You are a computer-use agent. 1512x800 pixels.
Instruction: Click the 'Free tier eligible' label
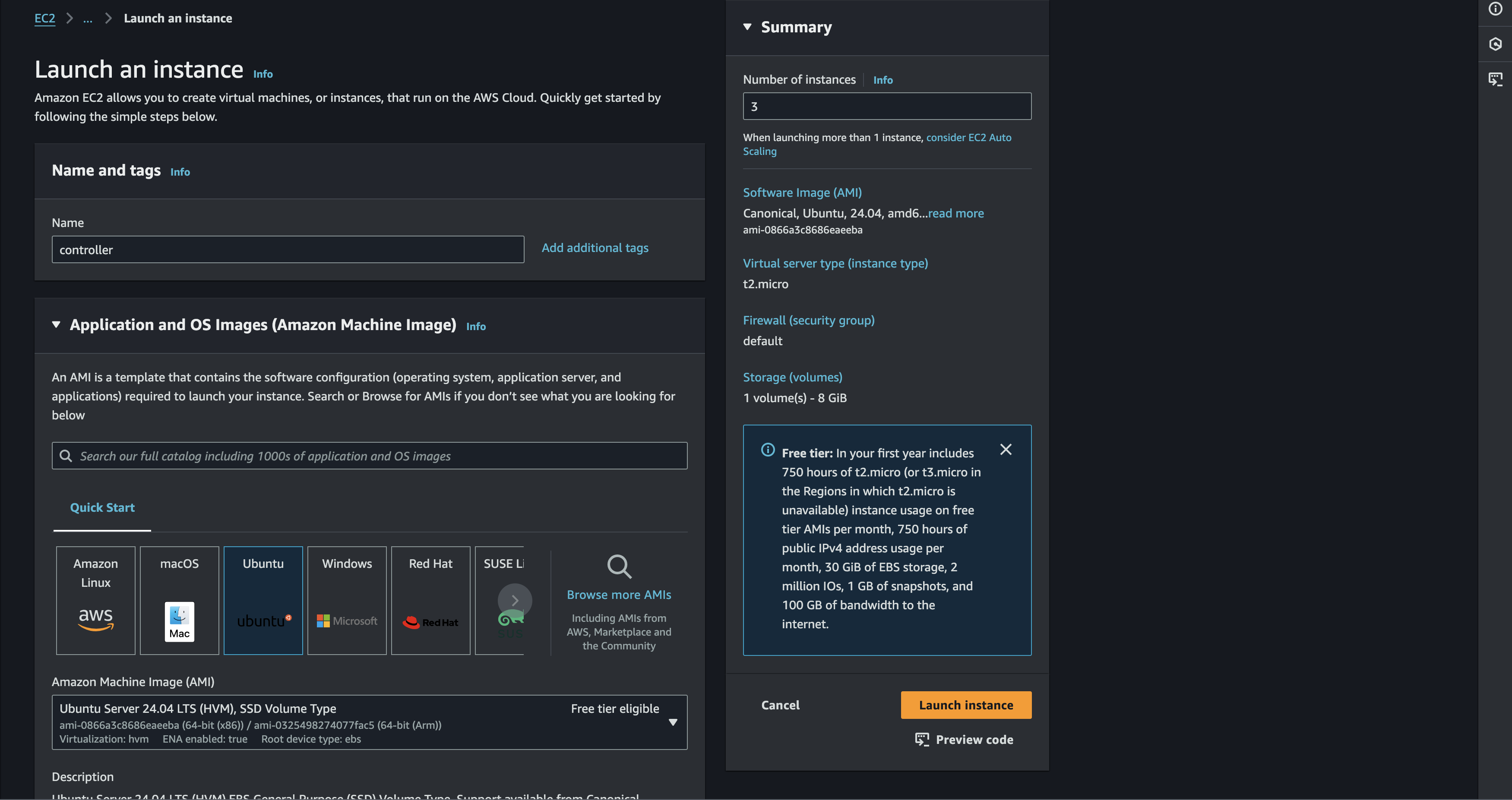614,709
